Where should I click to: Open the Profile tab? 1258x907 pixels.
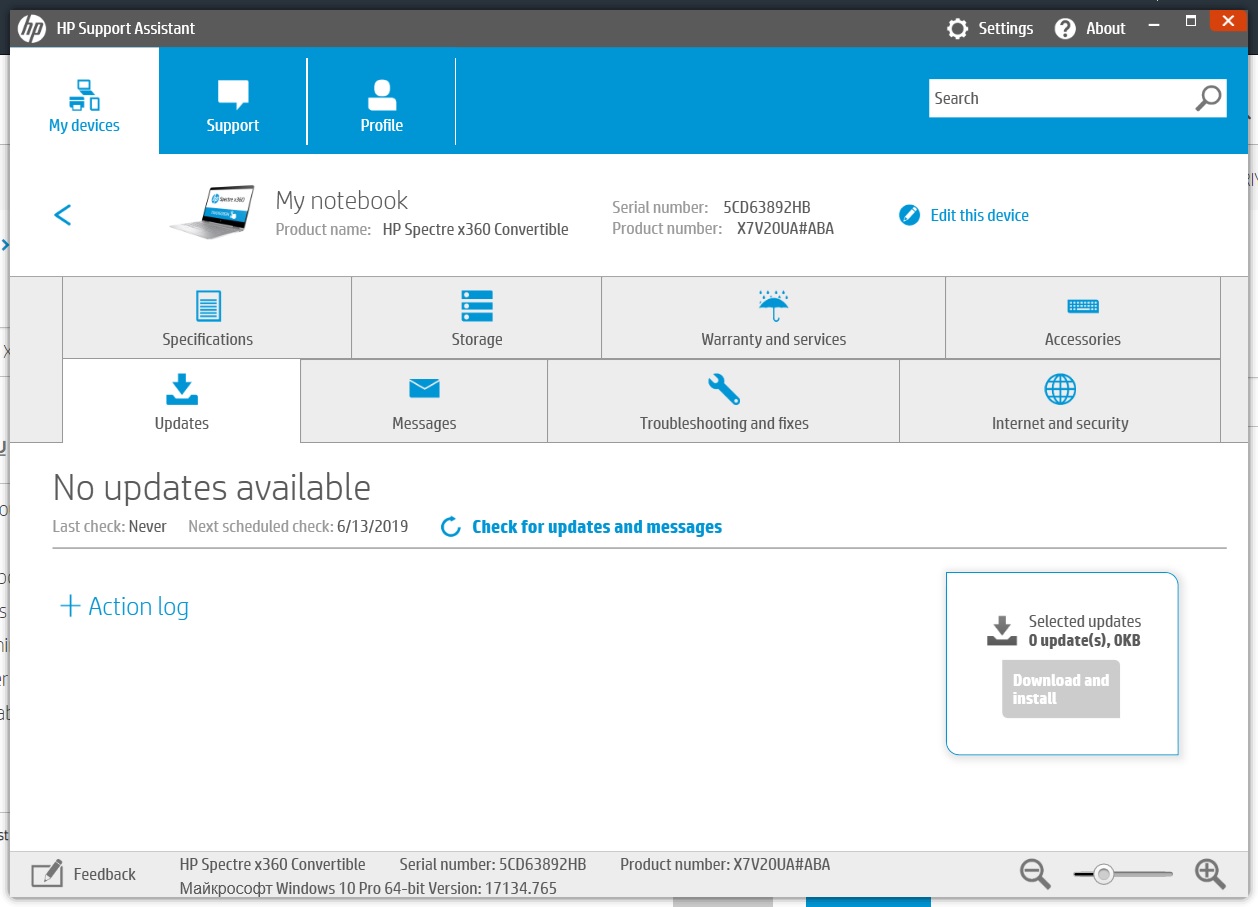(x=382, y=100)
